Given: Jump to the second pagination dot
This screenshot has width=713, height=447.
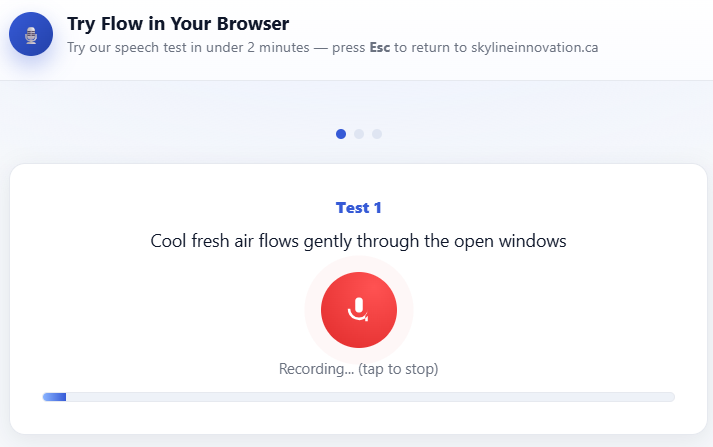Looking at the screenshot, I should click(x=359, y=133).
